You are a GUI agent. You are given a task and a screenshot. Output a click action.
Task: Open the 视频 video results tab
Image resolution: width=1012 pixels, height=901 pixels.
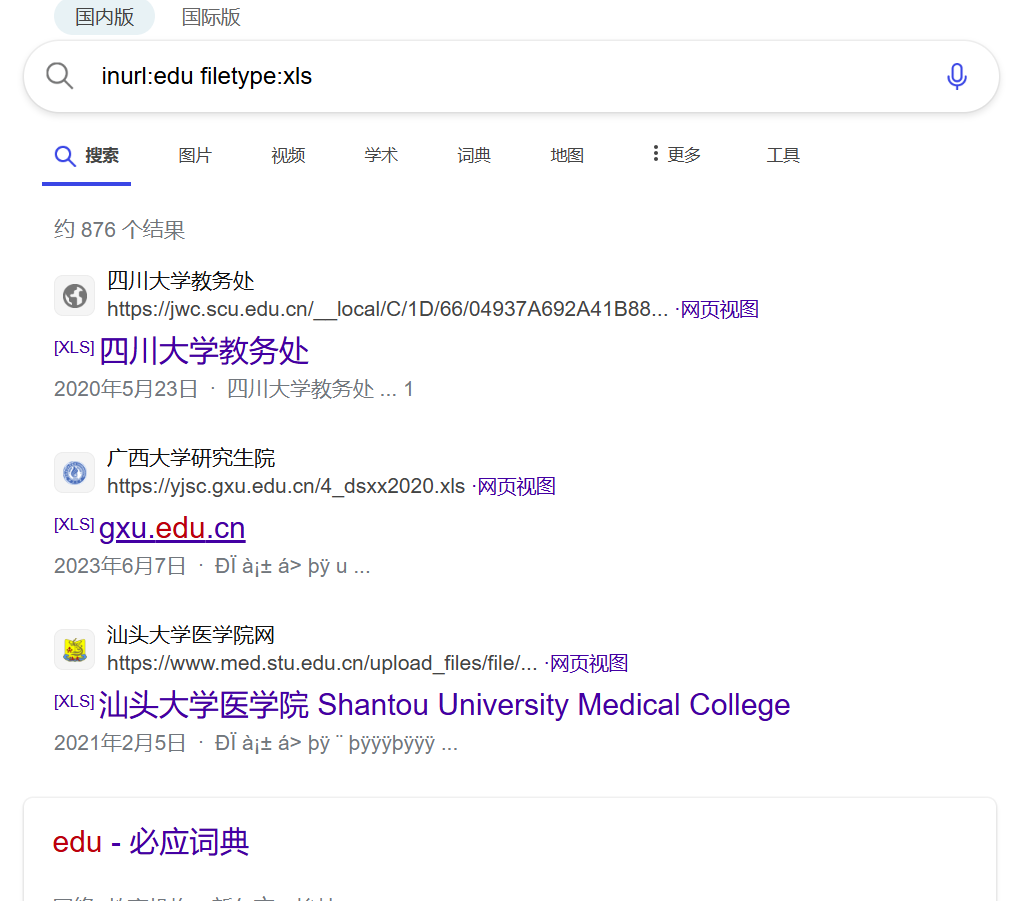(x=288, y=156)
